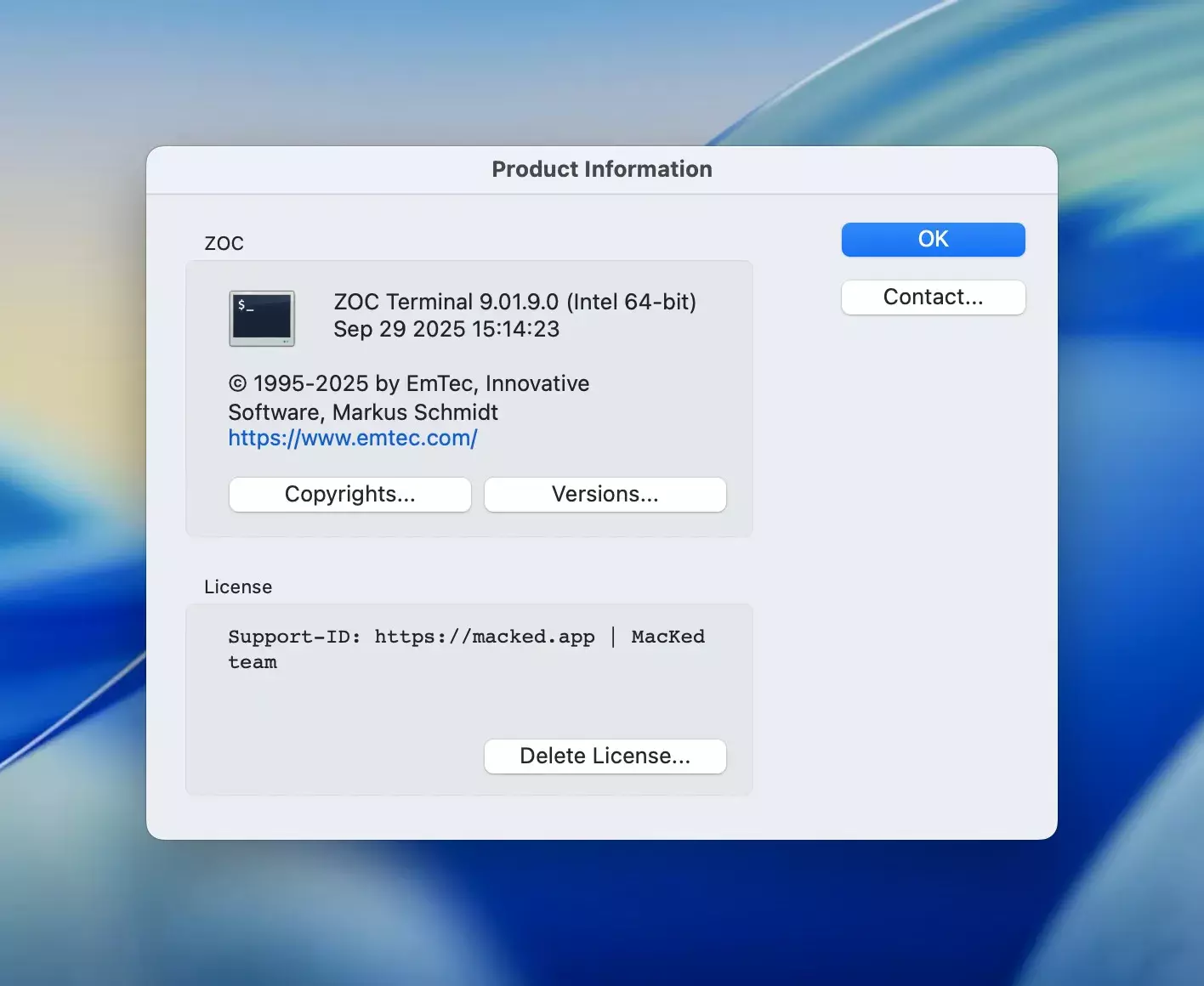Image resolution: width=1204 pixels, height=986 pixels.
Task: Click the word team in license box
Action: click(253, 663)
